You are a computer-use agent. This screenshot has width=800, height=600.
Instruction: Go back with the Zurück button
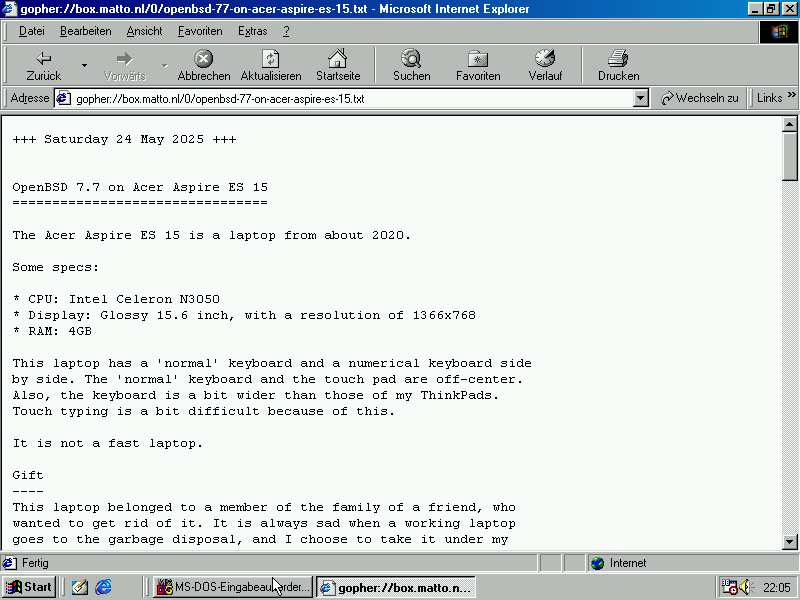[43, 65]
